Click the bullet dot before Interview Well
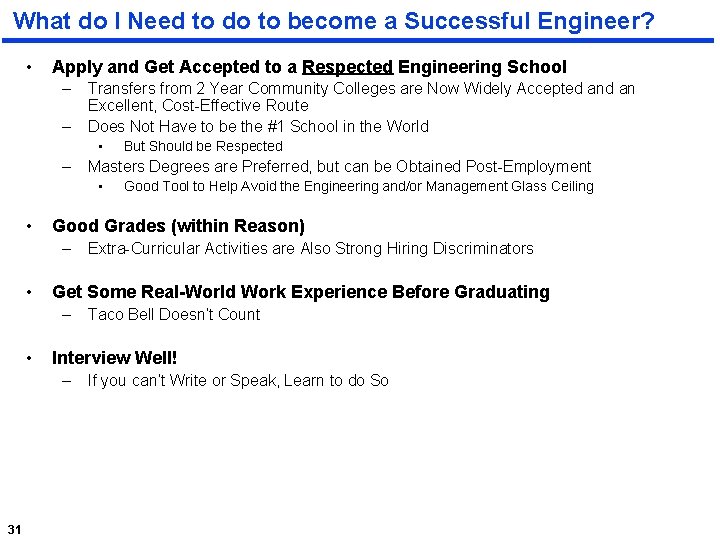 (x=29, y=358)
